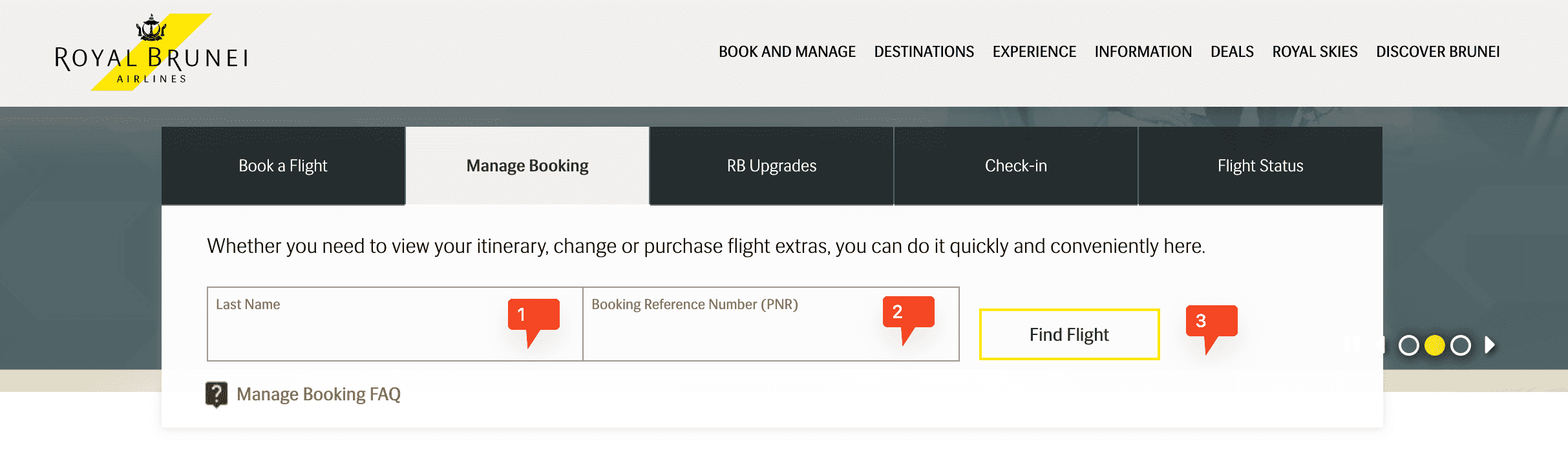Open the Book and Manage menu
The width and height of the screenshot is (1568, 476).
point(787,52)
